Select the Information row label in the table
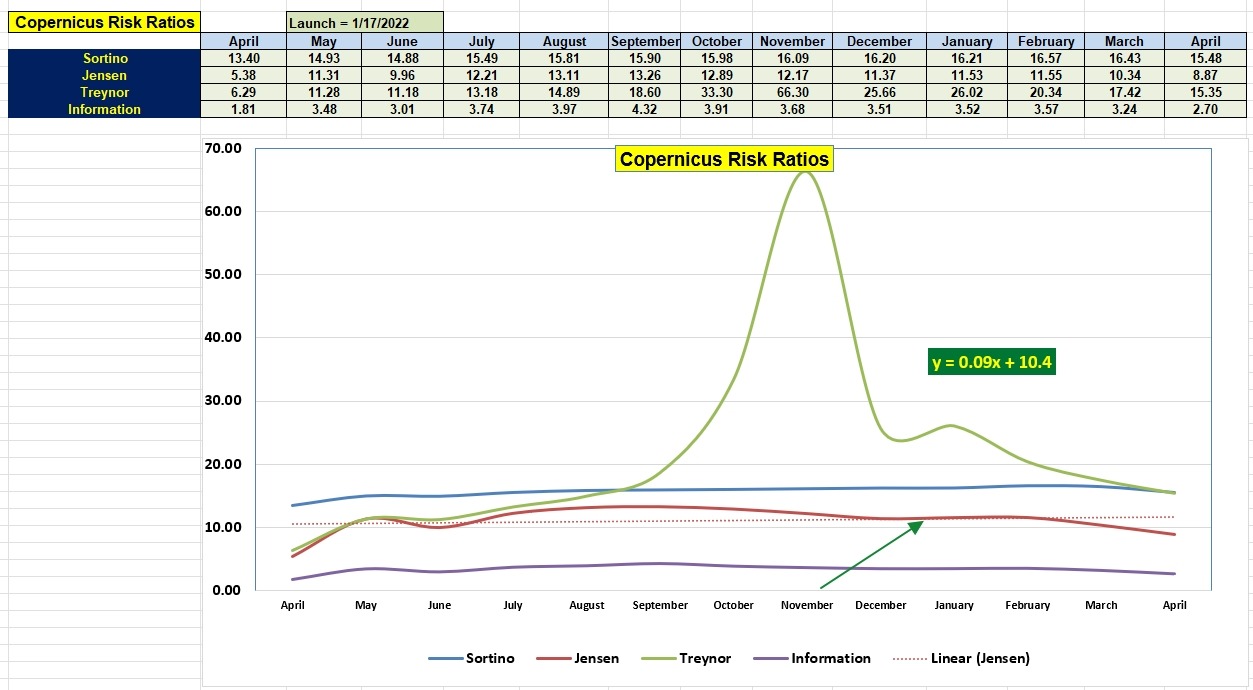The width and height of the screenshot is (1253, 690). pos(103,109)
